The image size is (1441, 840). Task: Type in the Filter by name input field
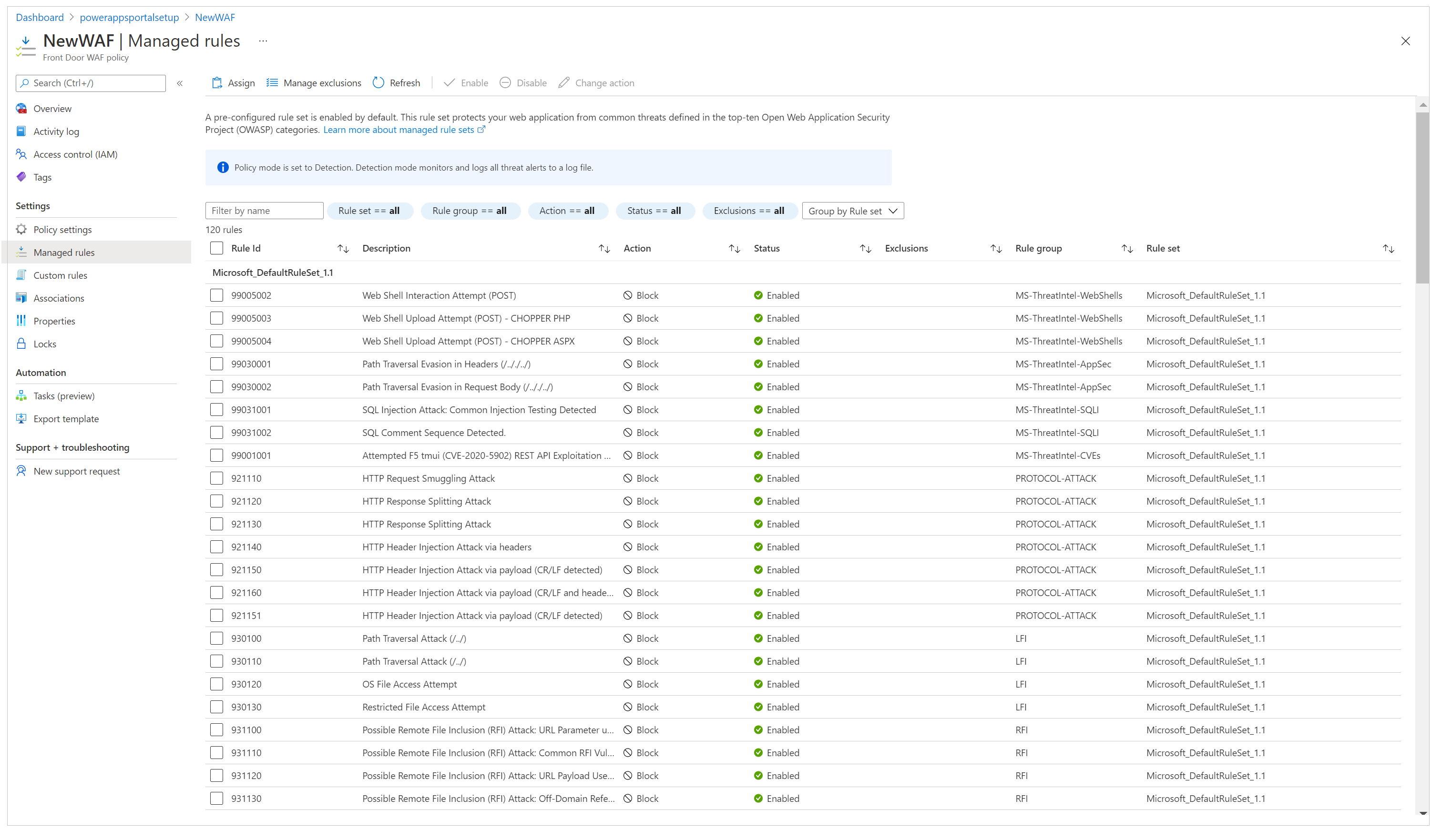pyautogui.click(x=265, y=210)
